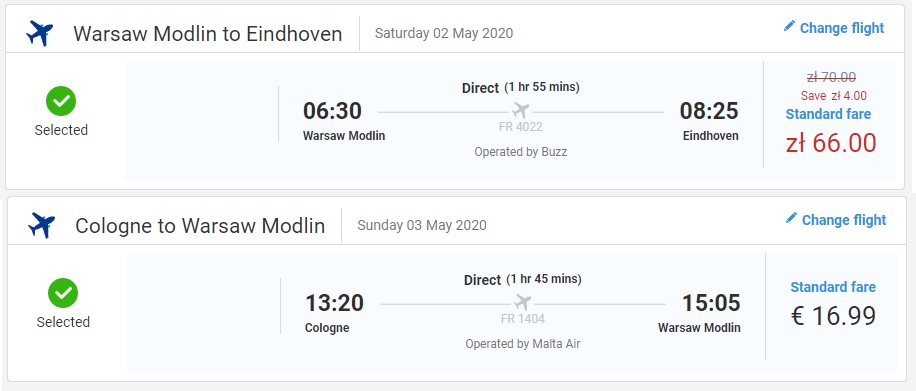The width and height of the screenshot is (916, 391).
Task: Click the 15:05 arrival time
Action: [x=711, y=303]
